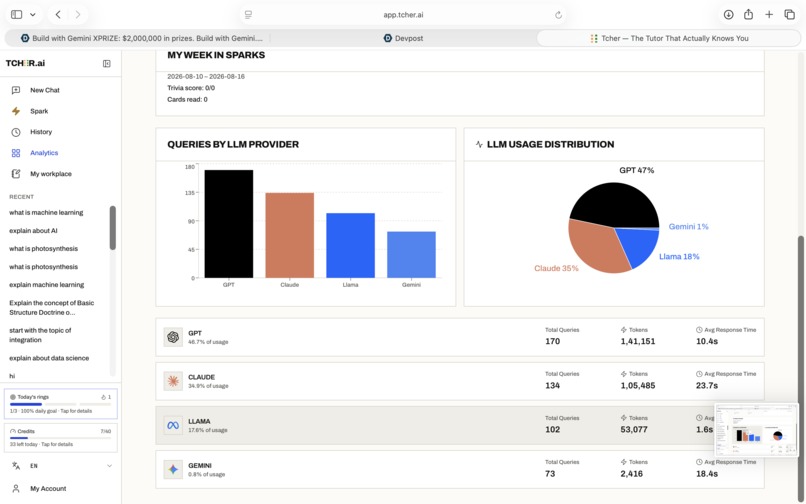Open recent chat 'explain machine learning'
The image size is (806, 504).
46,284
